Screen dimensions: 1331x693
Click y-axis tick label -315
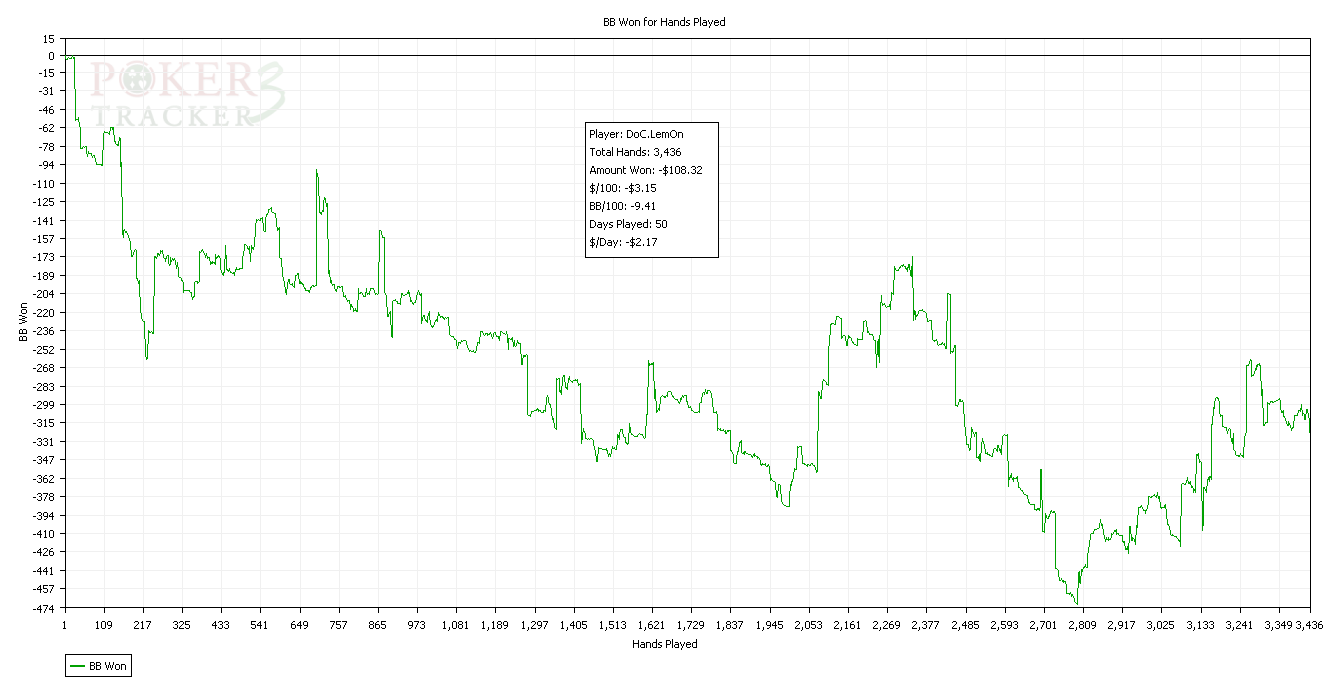tap(42, 423)
